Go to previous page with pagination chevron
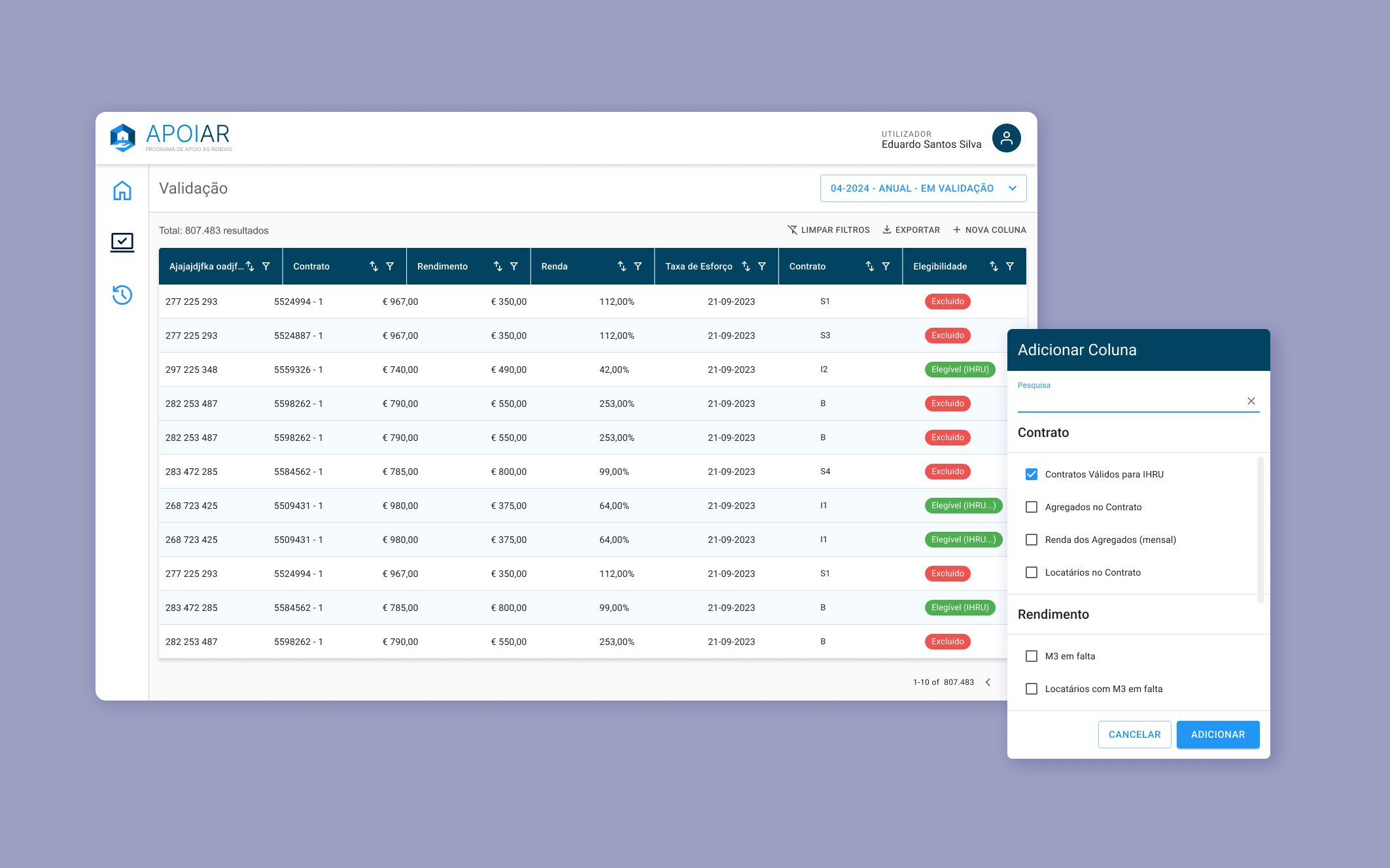The image size is (1390, 868). pyautogui.click(x=988, y=682)
